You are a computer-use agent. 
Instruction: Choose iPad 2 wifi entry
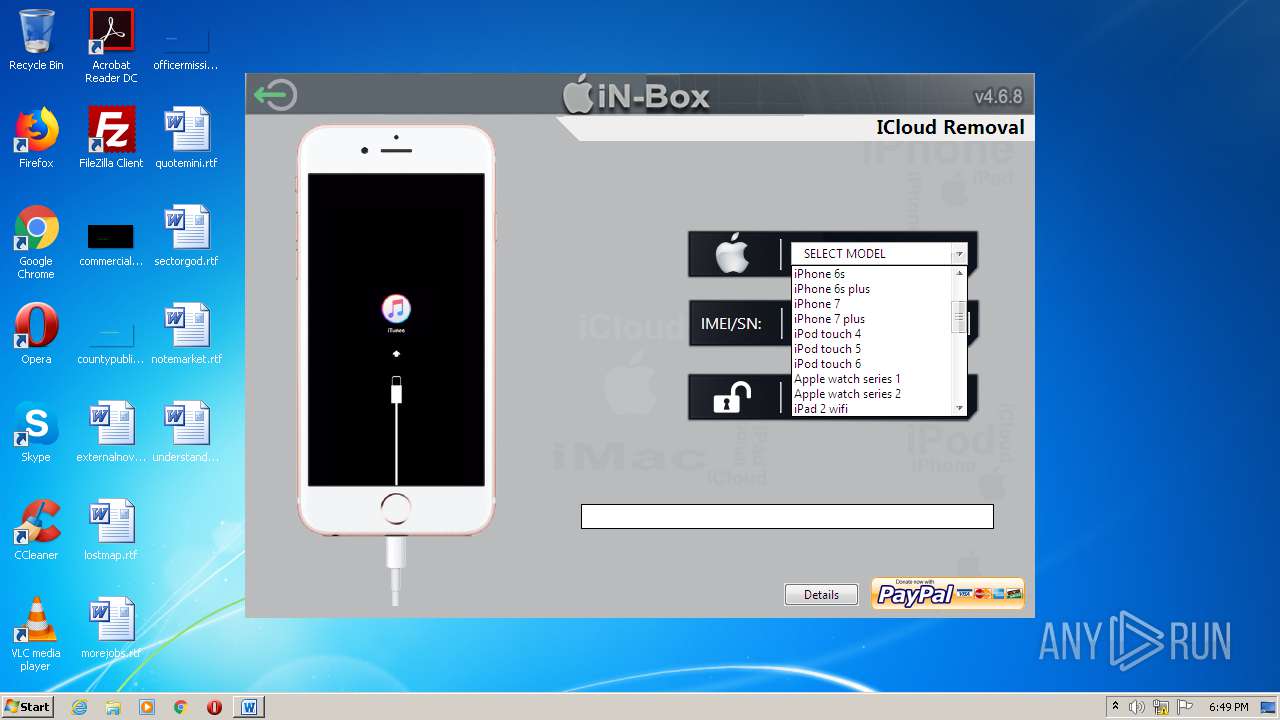coord(820,409)
